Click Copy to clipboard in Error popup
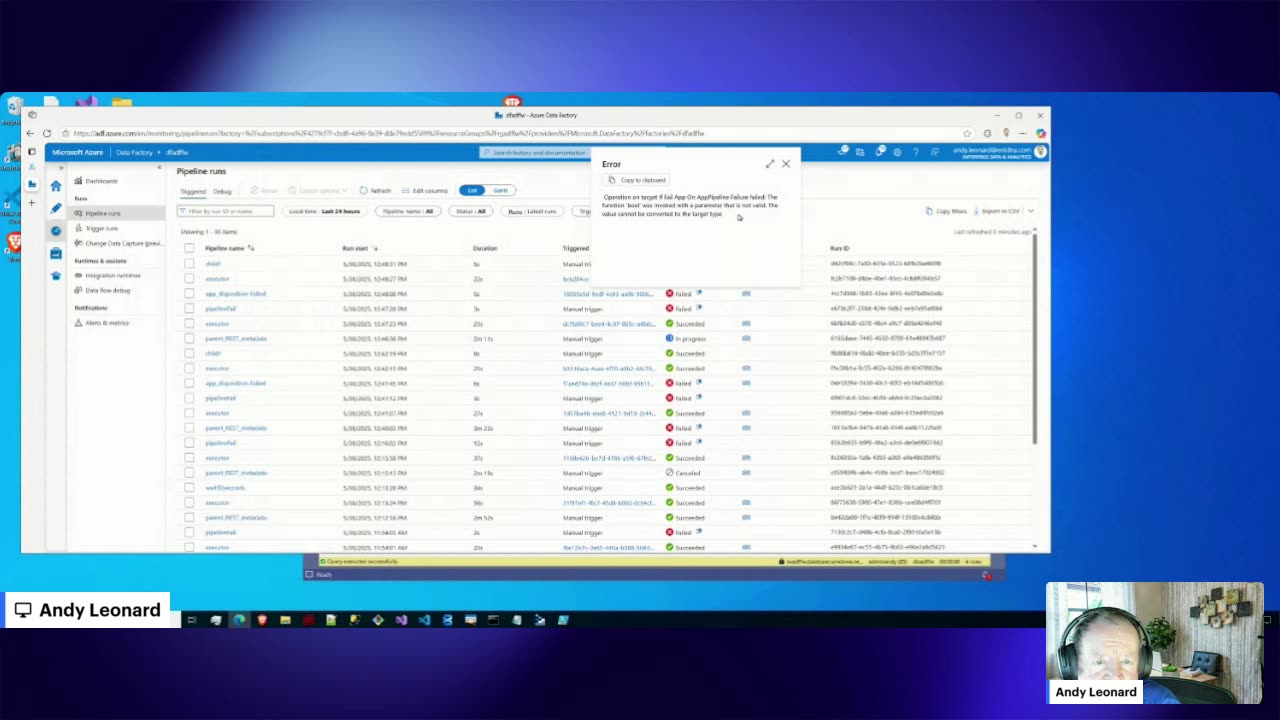The height and width of the screenshot is (720, 1280). 637,180
